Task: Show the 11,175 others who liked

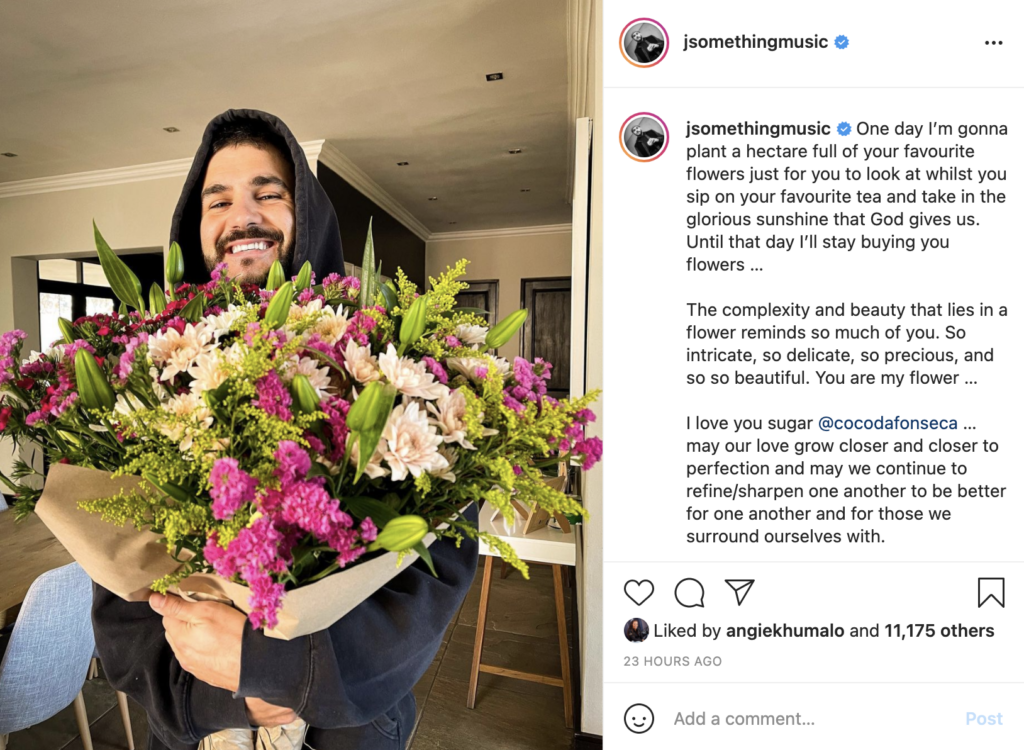Action: [939, 630]
